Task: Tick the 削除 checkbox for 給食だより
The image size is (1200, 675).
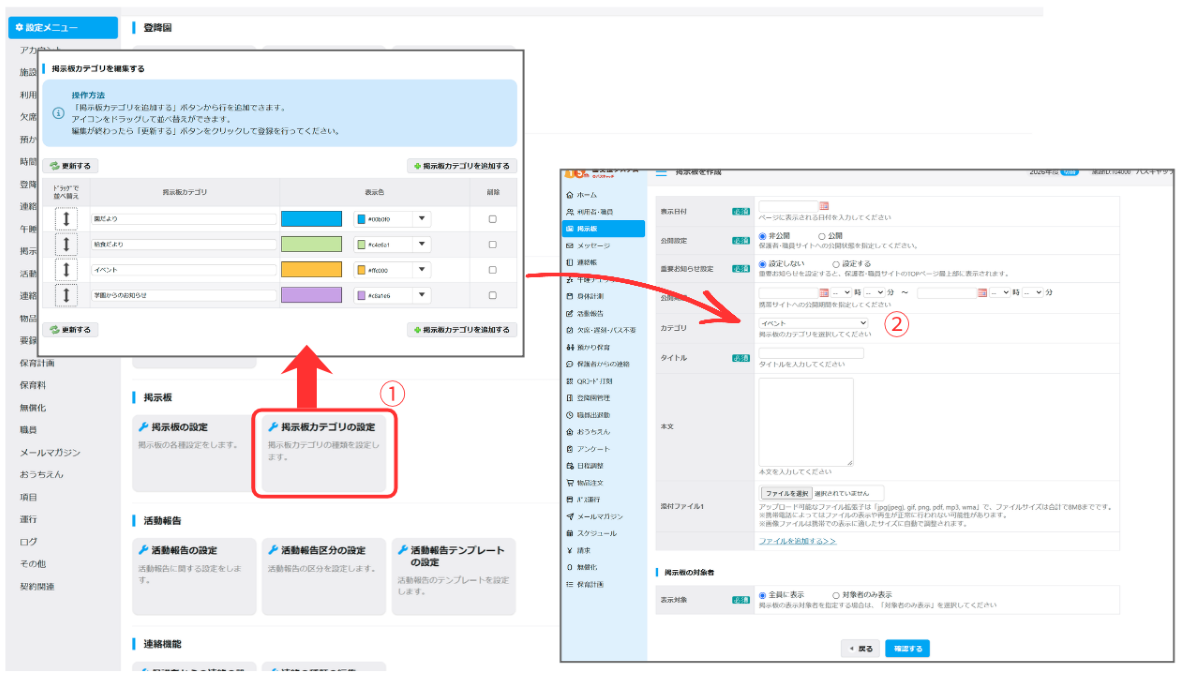Action: tap(492, 244)
